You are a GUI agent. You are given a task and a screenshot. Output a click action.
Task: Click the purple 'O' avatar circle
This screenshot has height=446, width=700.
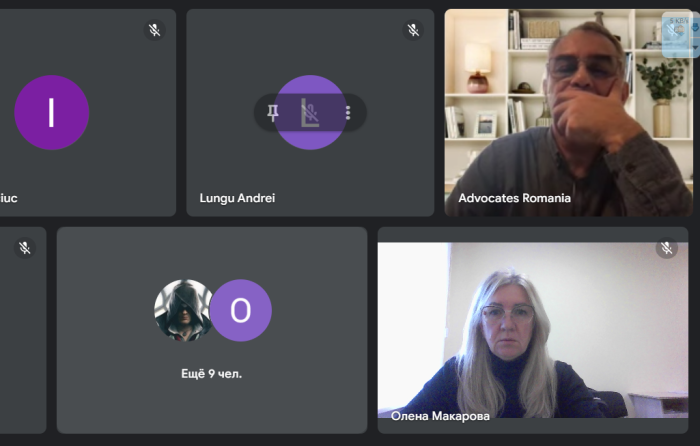click(x=241, y=310)
